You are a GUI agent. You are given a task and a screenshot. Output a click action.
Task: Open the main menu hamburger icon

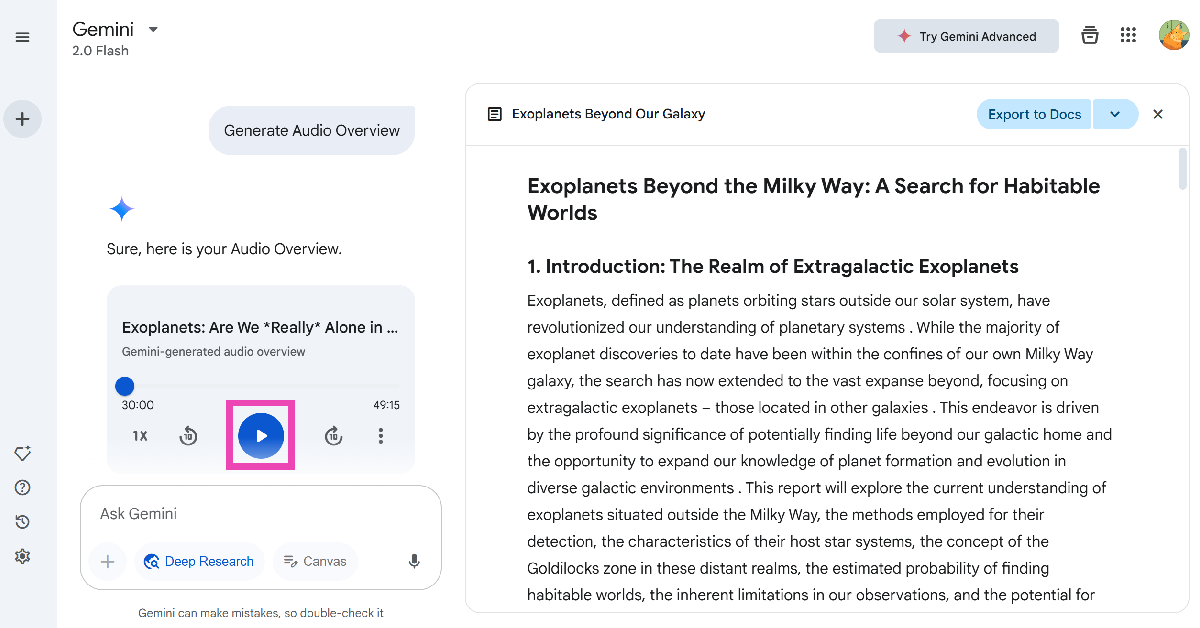[x=23, y=37]
